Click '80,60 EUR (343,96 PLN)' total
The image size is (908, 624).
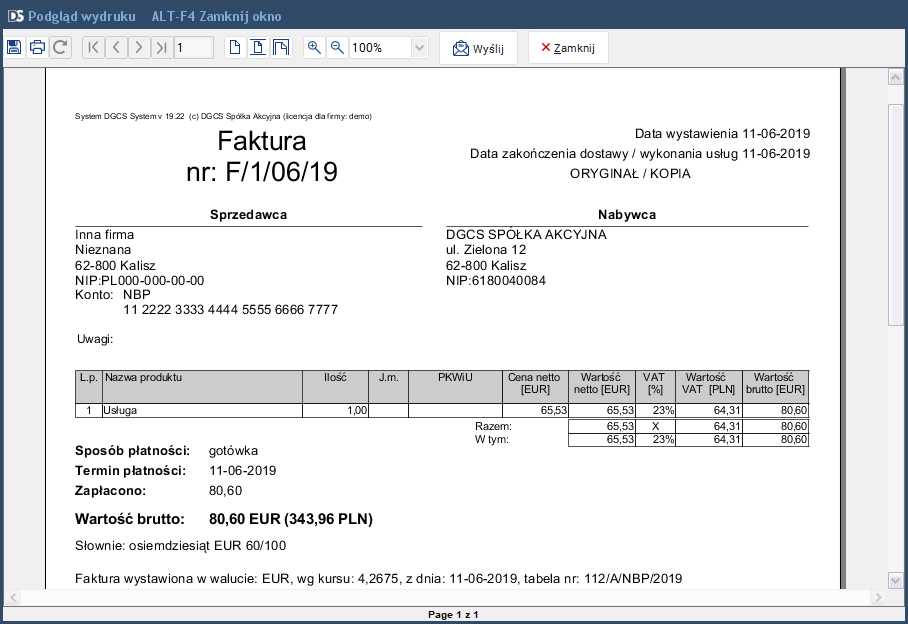(291, 519)
